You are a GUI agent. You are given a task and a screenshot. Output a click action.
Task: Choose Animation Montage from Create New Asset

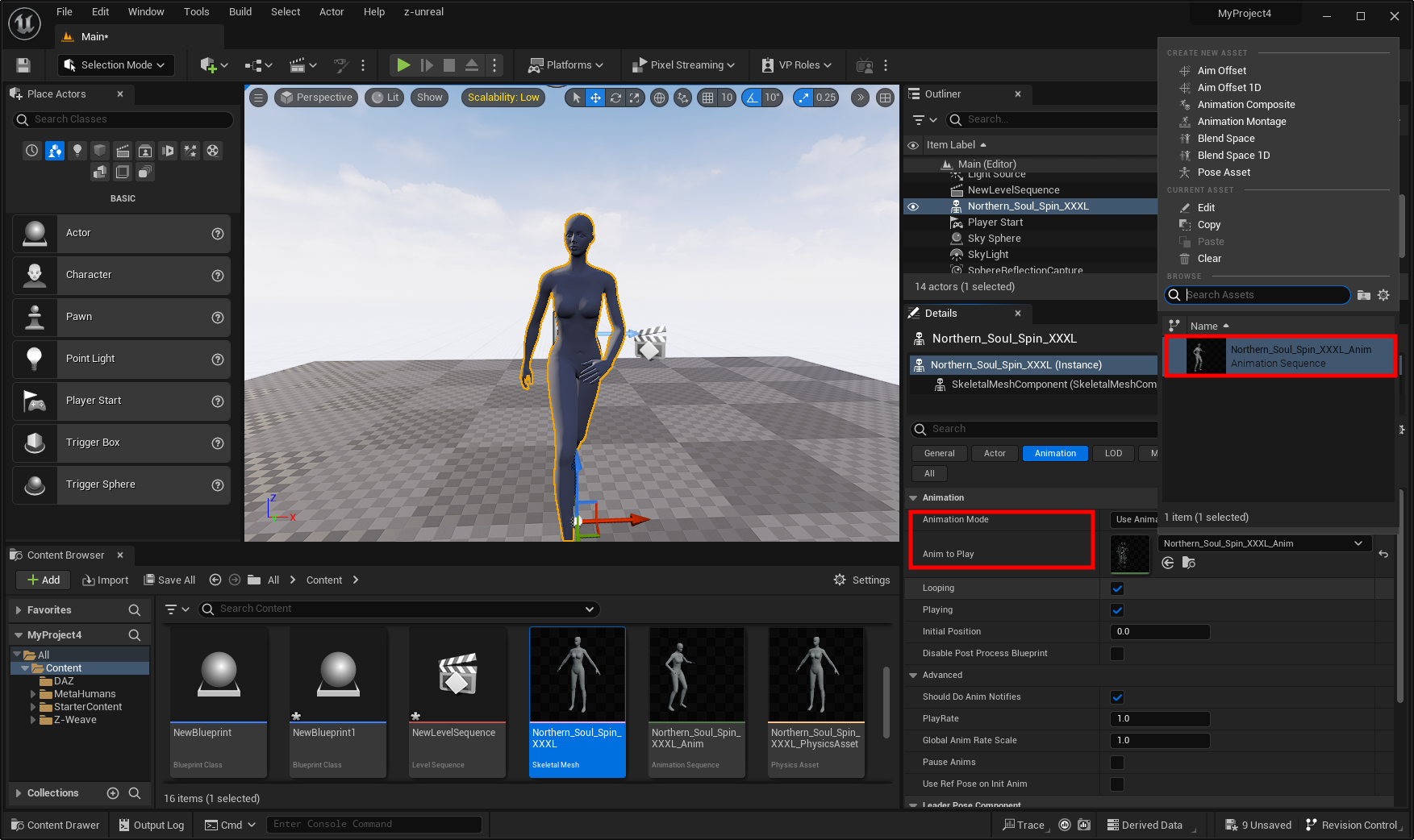(x=1242, y=122)
